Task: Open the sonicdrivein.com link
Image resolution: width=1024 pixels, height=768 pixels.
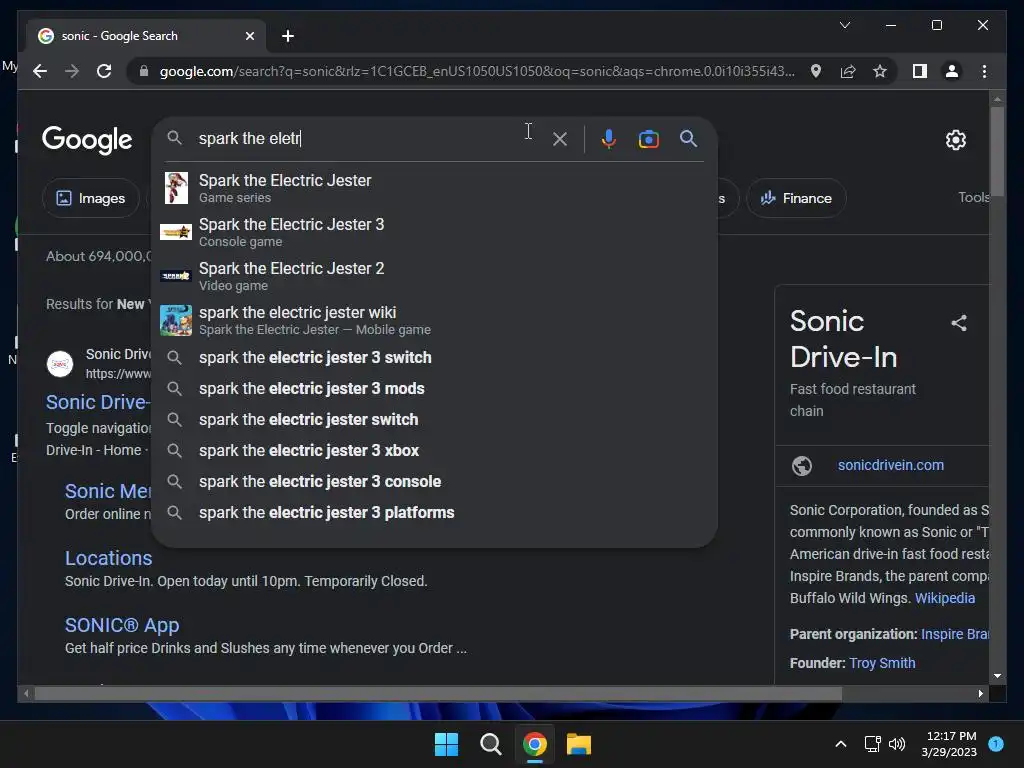Action: 891,466
